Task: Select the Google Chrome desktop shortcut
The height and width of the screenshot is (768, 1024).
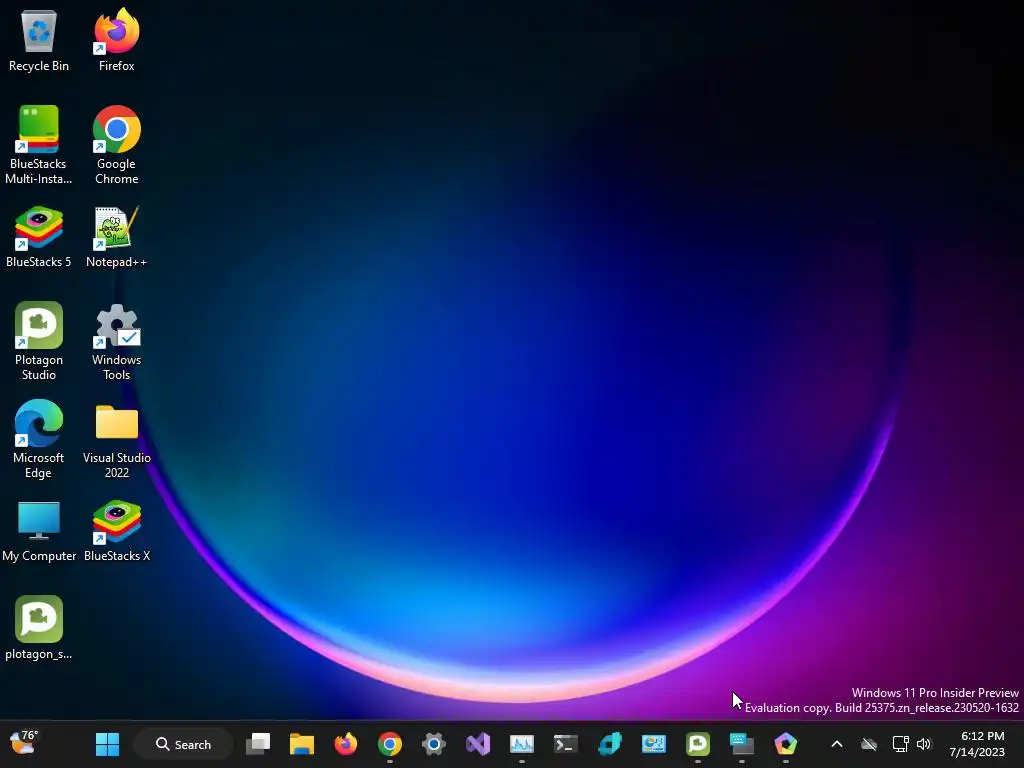Action: coord(116,145)
